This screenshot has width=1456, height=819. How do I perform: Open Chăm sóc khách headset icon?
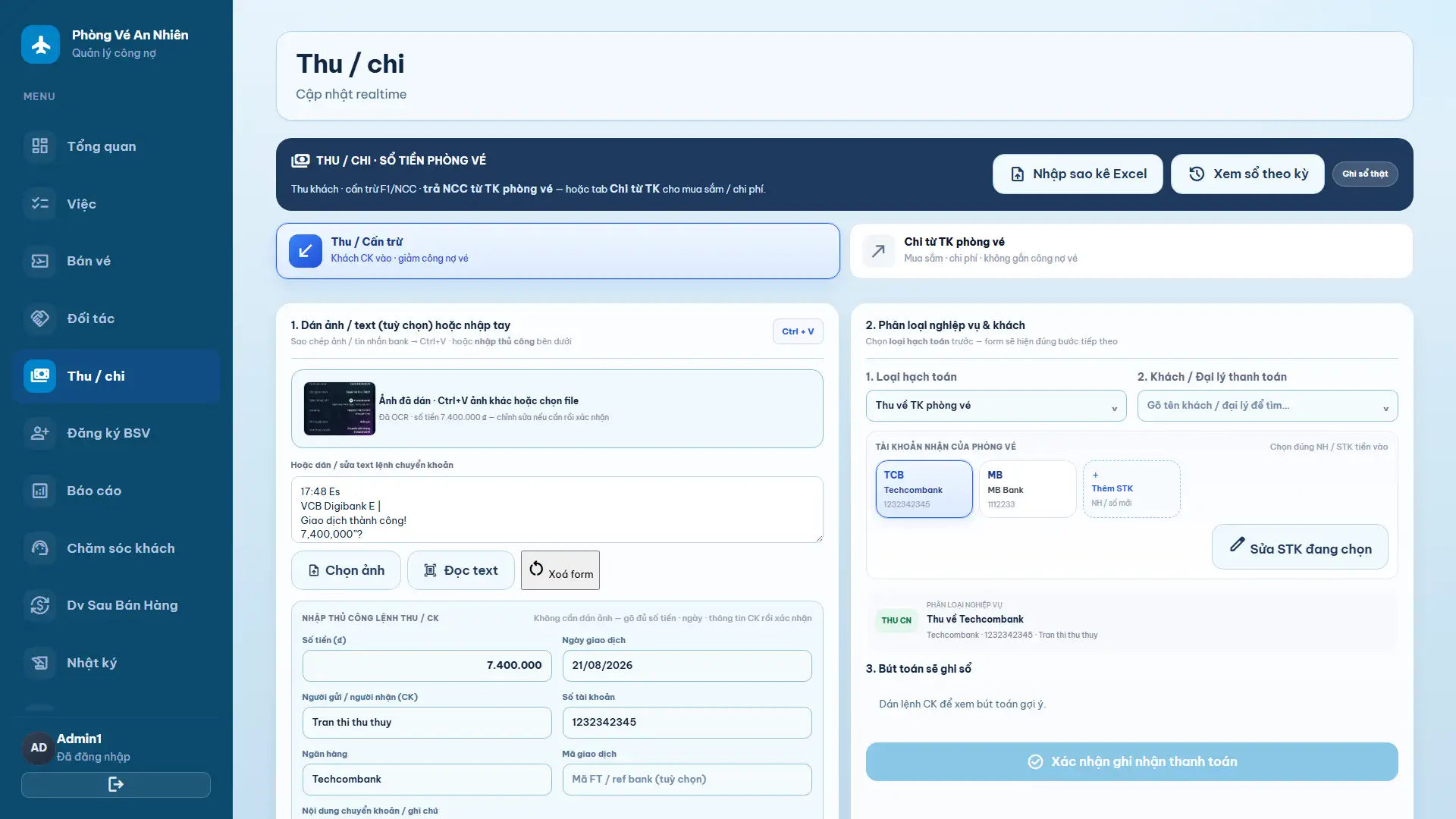tap(39, 548)
